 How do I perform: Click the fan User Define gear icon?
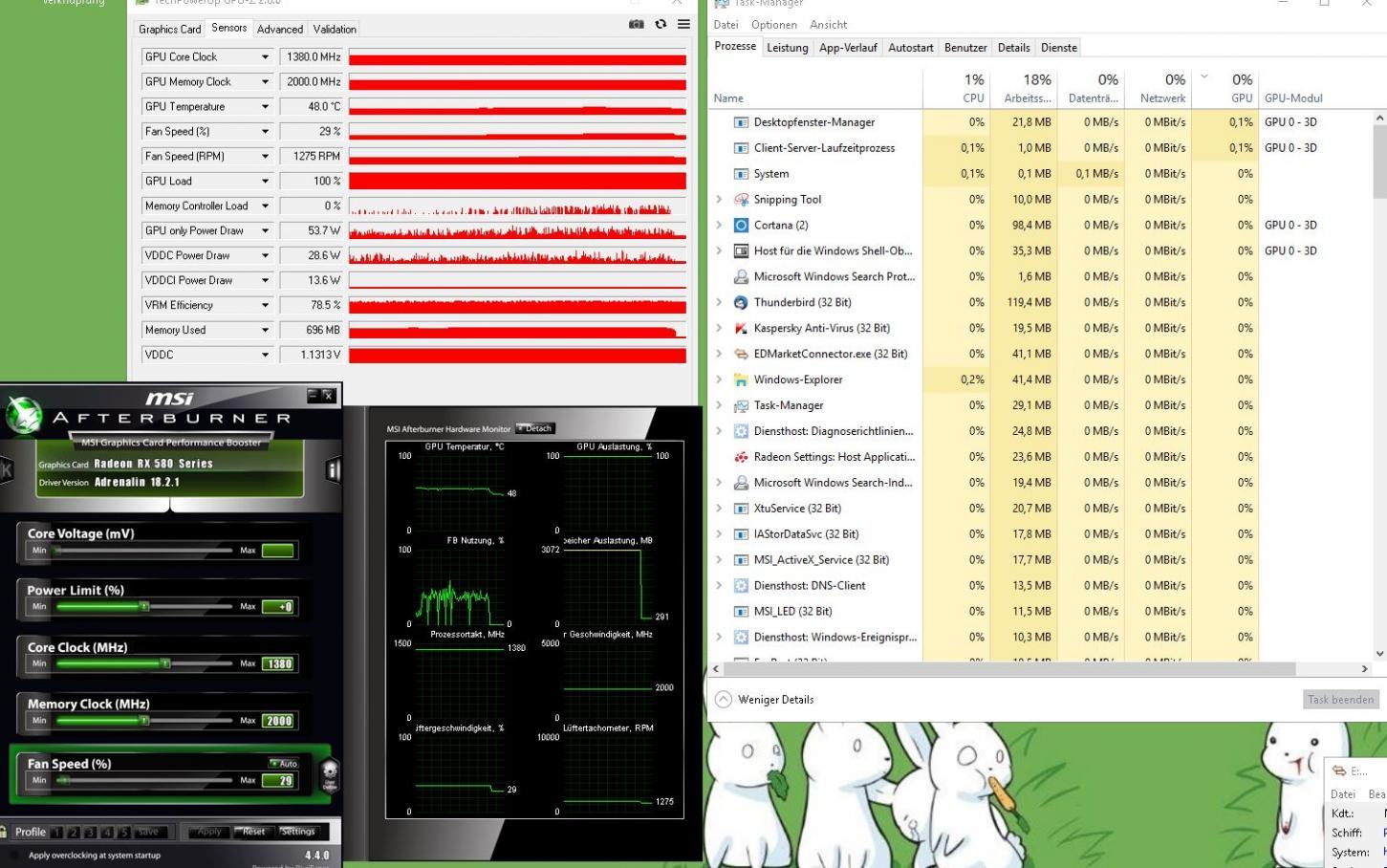[x=330, y=774]
